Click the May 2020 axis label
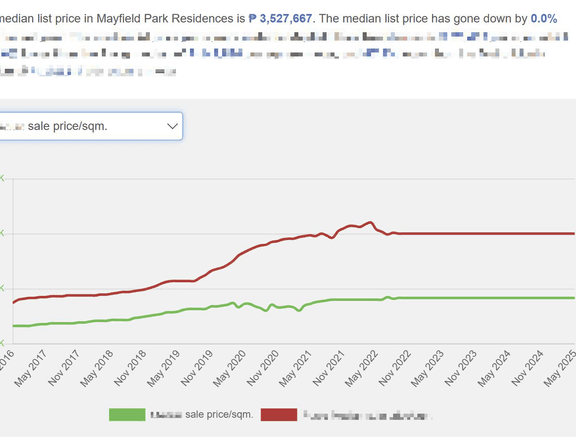 (230, 368)
